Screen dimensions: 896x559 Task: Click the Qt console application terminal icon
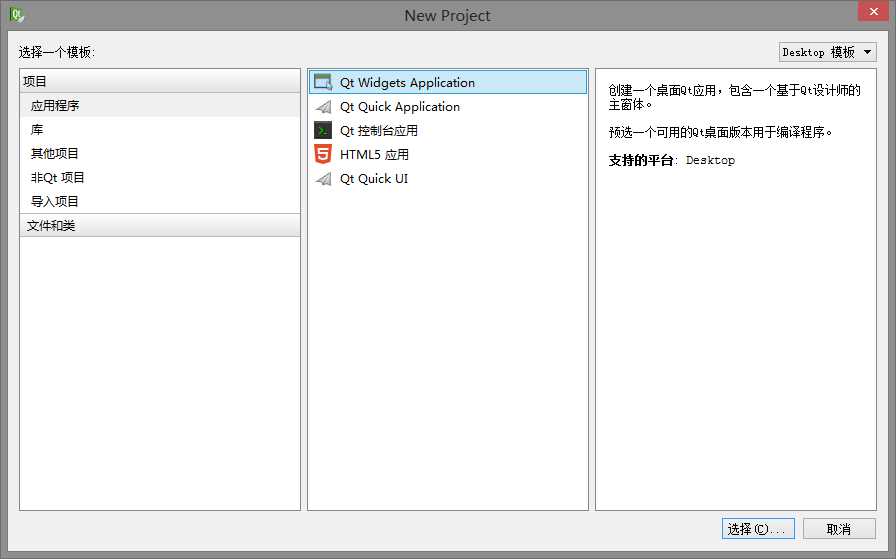click(x=323, y=130)
